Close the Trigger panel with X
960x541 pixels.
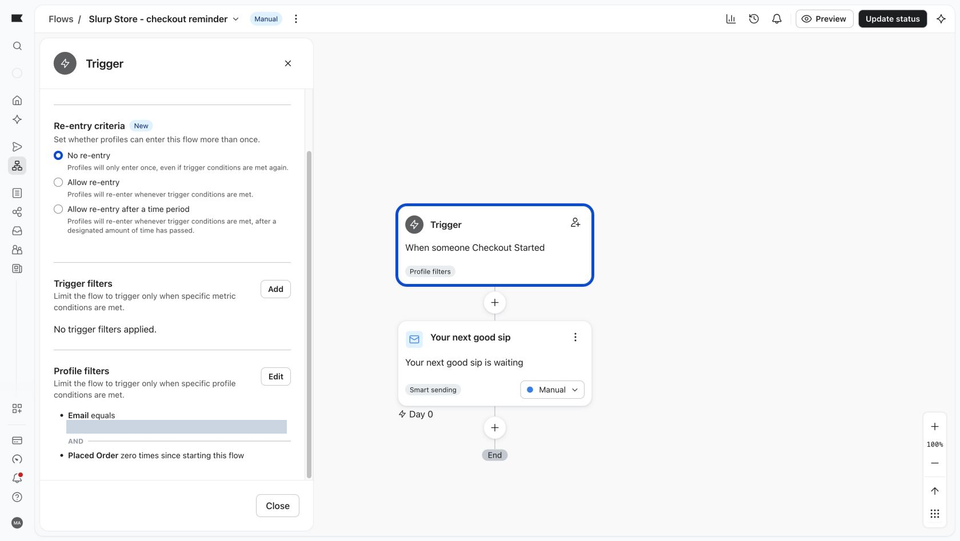(288, 64)
